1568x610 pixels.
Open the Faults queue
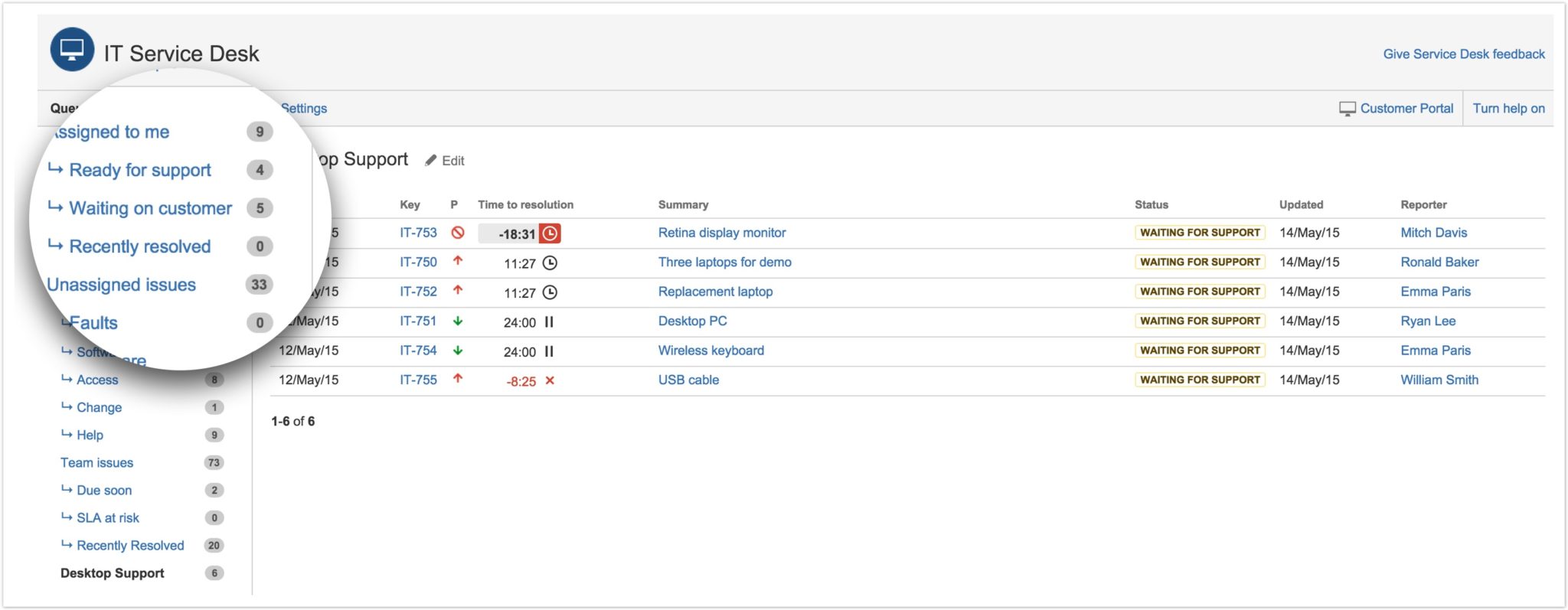pyautogui.click(x=93, y=323)
